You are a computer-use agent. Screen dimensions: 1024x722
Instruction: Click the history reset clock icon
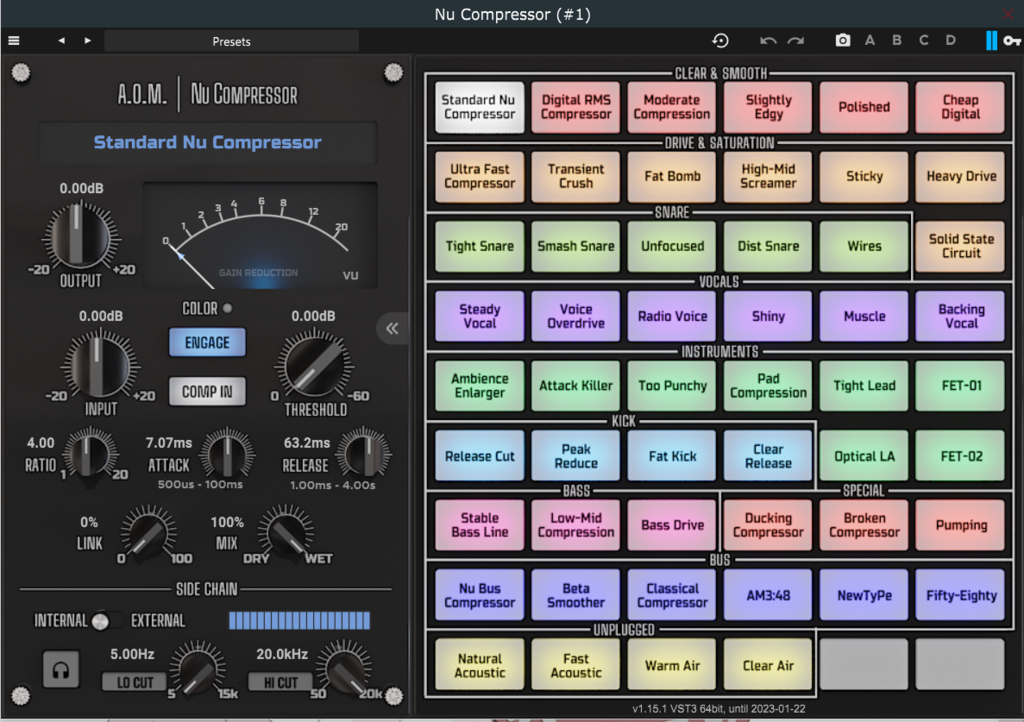click(720, 40)
